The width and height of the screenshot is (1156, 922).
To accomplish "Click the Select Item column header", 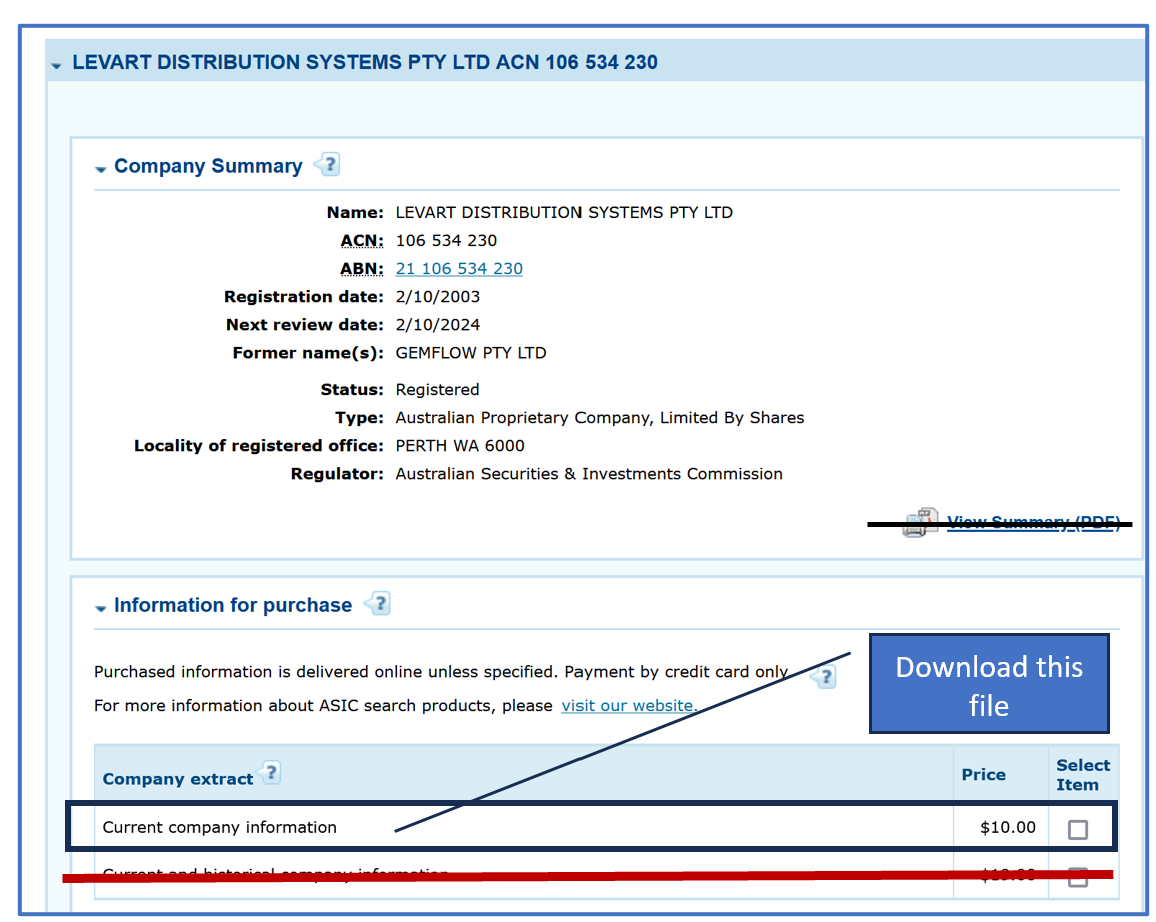I will [1082, 775].
